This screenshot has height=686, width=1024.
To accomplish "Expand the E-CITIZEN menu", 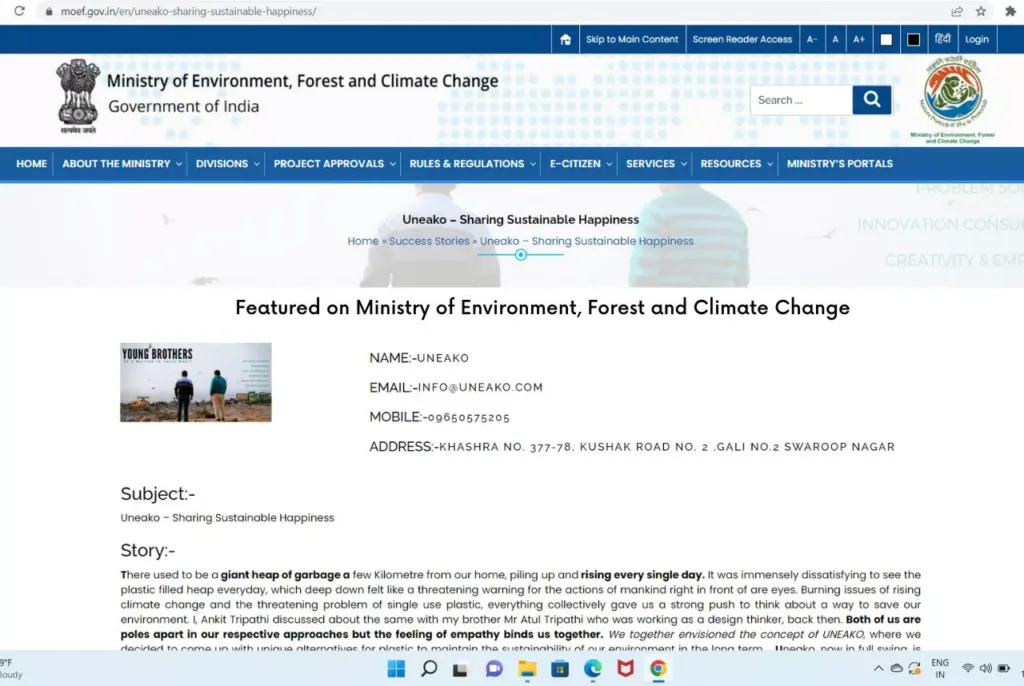I will click(x=581, y=164).
